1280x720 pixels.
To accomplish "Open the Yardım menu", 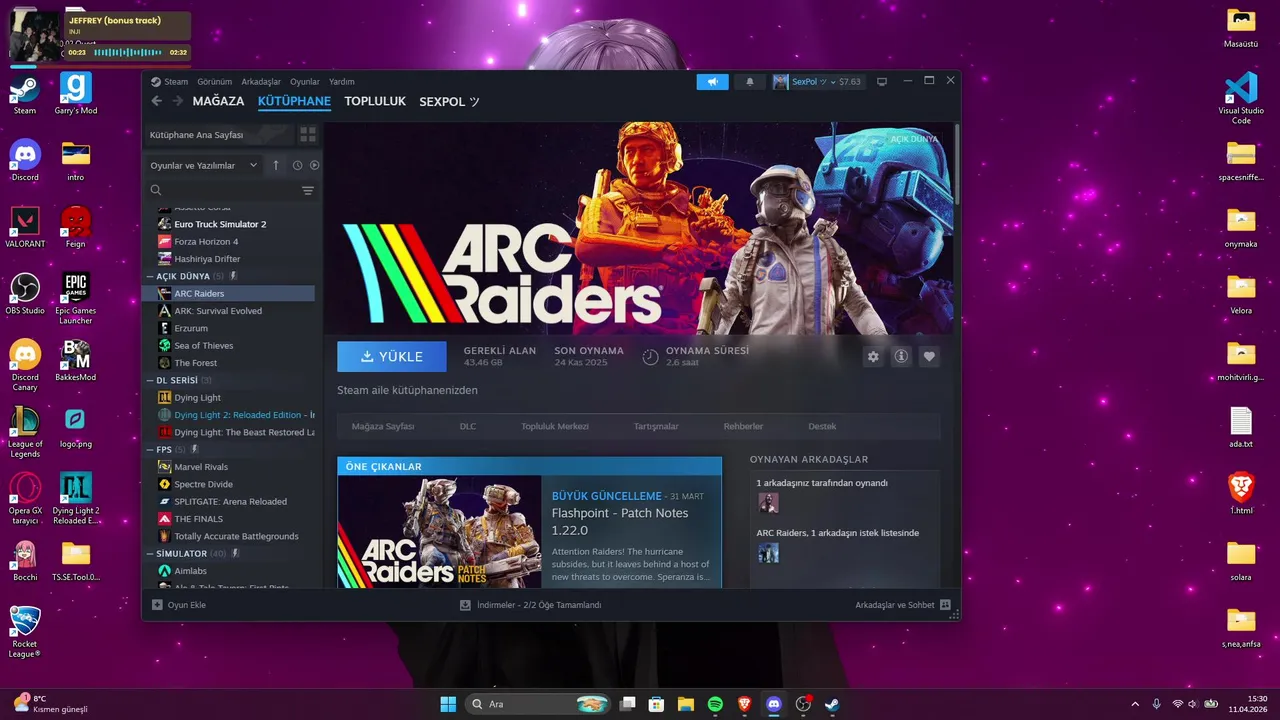I will click(x=342, y=82).
